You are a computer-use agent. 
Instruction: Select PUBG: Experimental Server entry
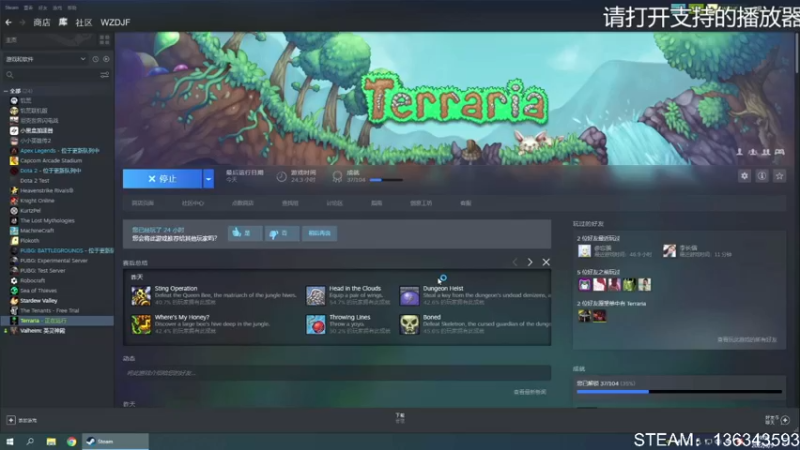54,261
